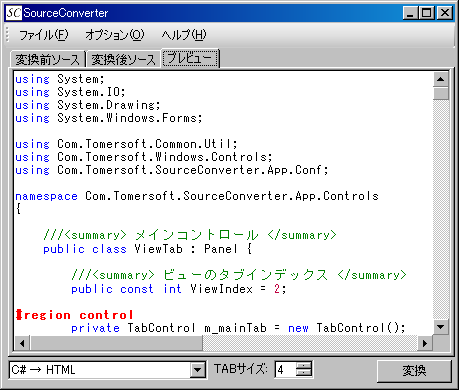Open the C# → HTML conversion dropdown arrow
The image size is (459, 390).
[x=197, y=370]
